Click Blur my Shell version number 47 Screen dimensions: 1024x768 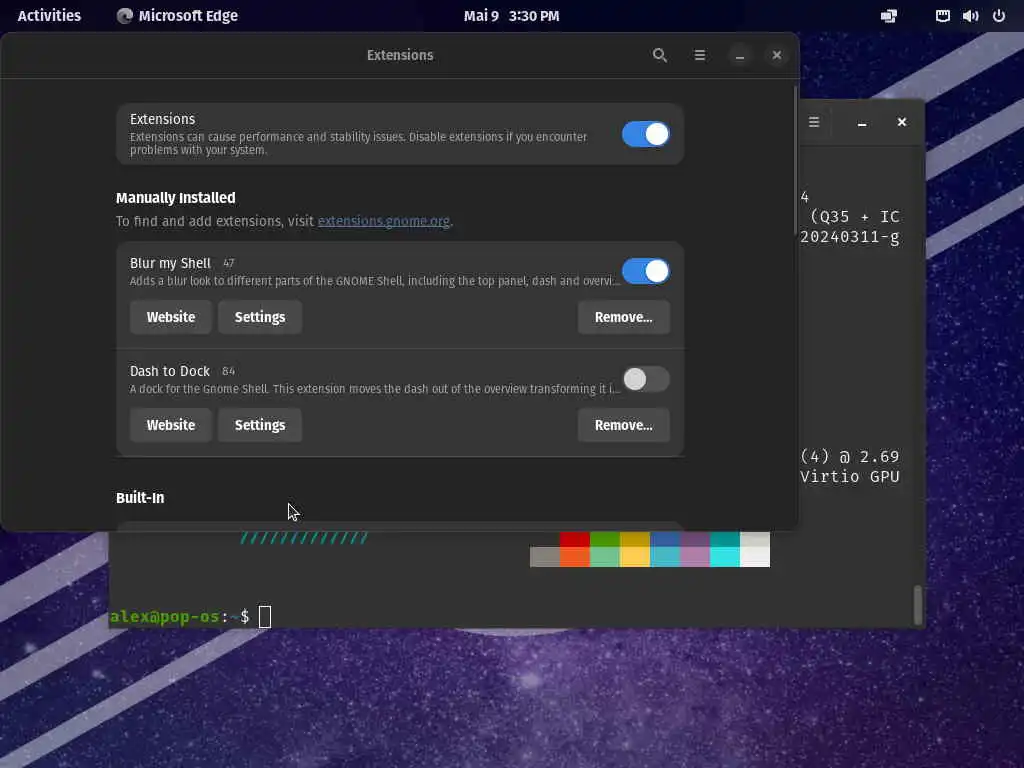tap(229, 263)
